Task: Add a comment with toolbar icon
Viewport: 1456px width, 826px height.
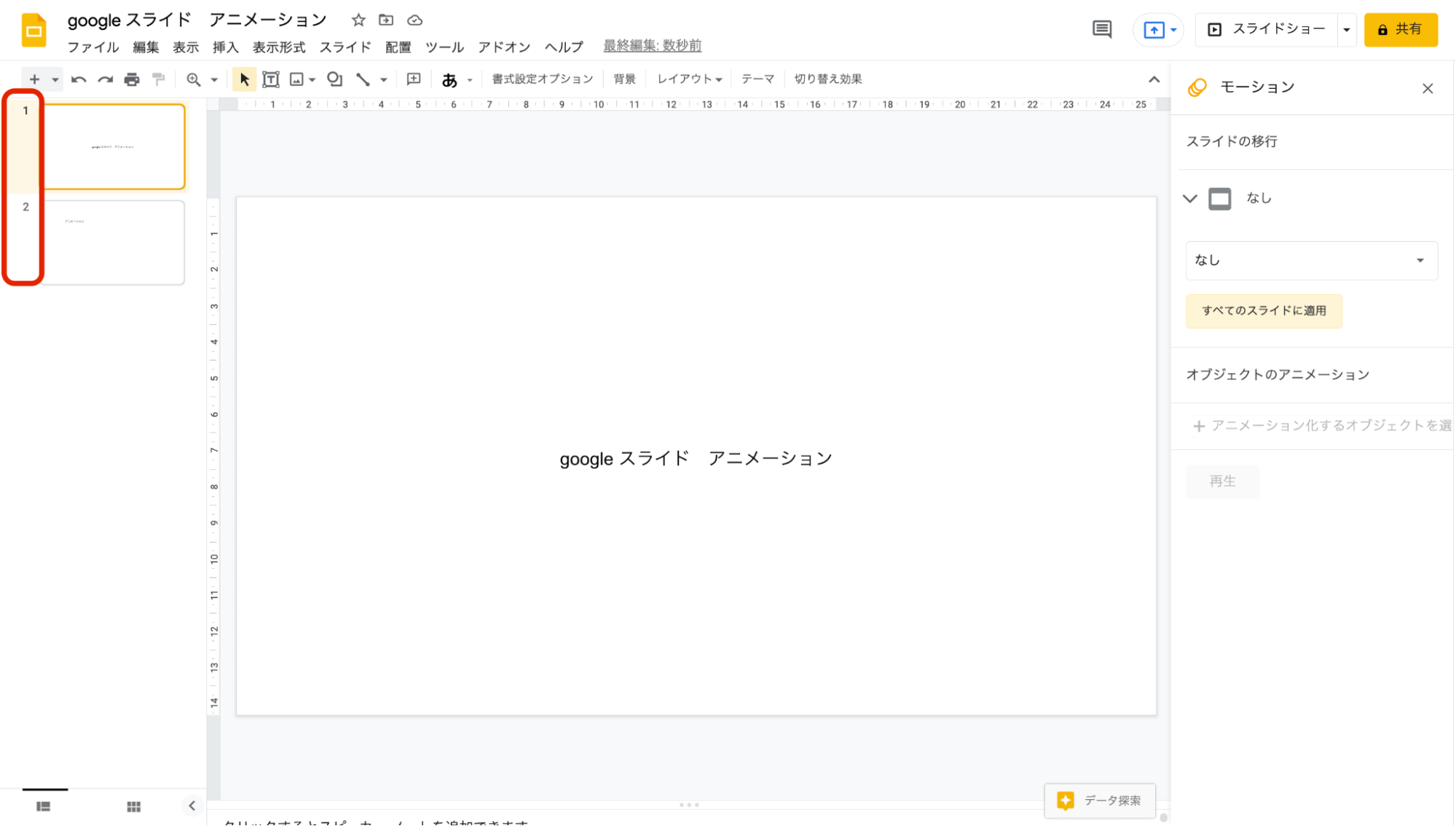Action: (x=414, y=79)
